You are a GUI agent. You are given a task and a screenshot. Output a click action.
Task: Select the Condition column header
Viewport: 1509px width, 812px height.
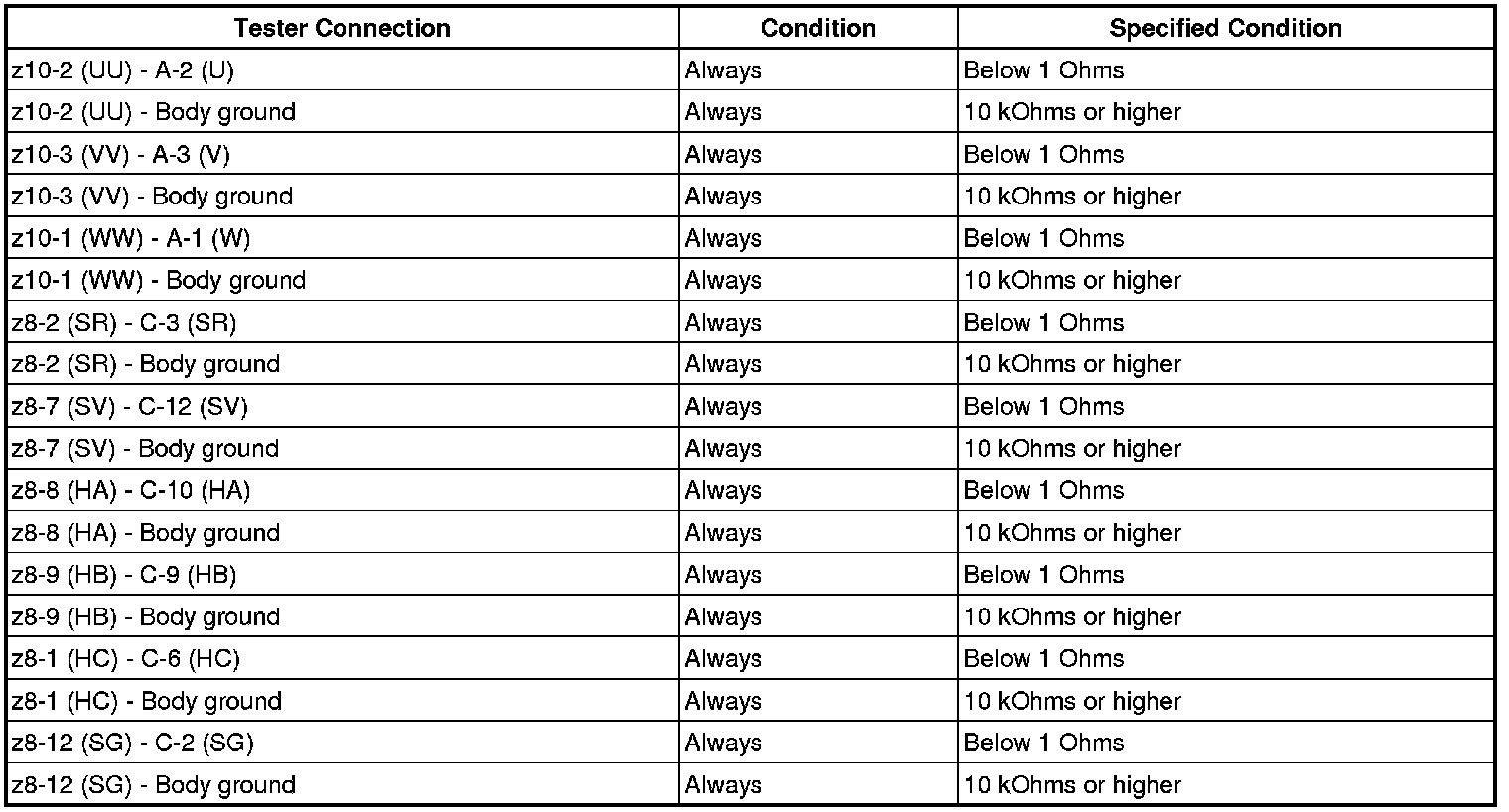click(x=818, y=28)
